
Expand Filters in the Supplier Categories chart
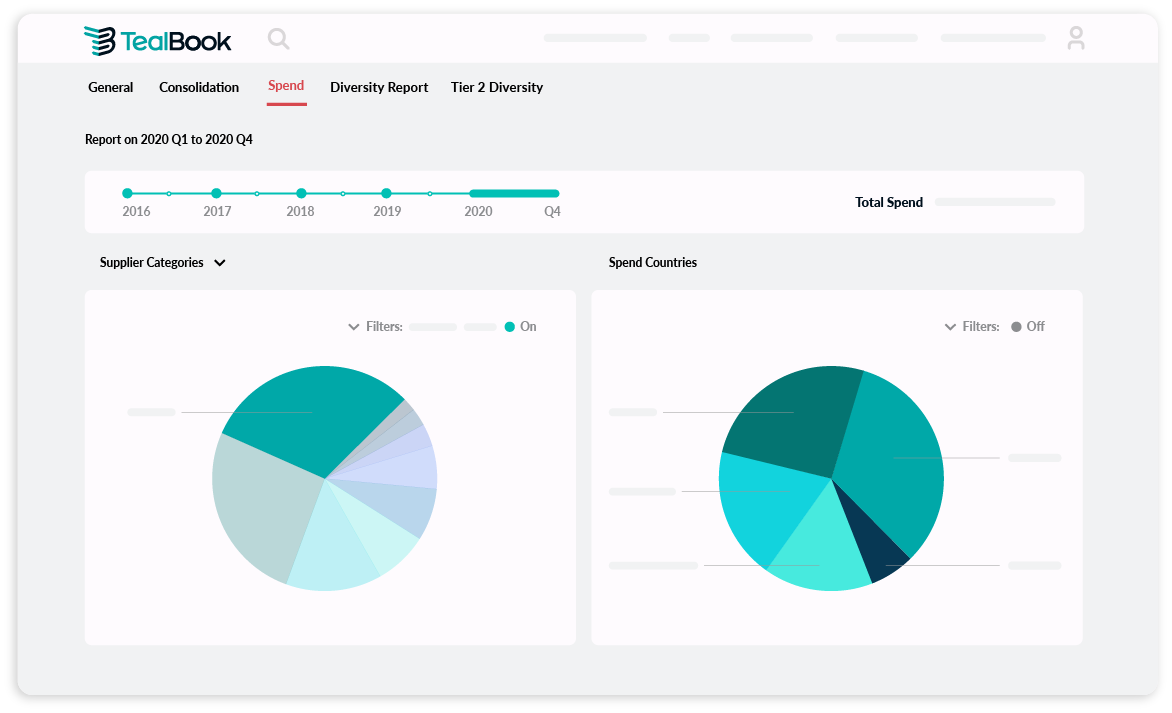pos(354,326)
